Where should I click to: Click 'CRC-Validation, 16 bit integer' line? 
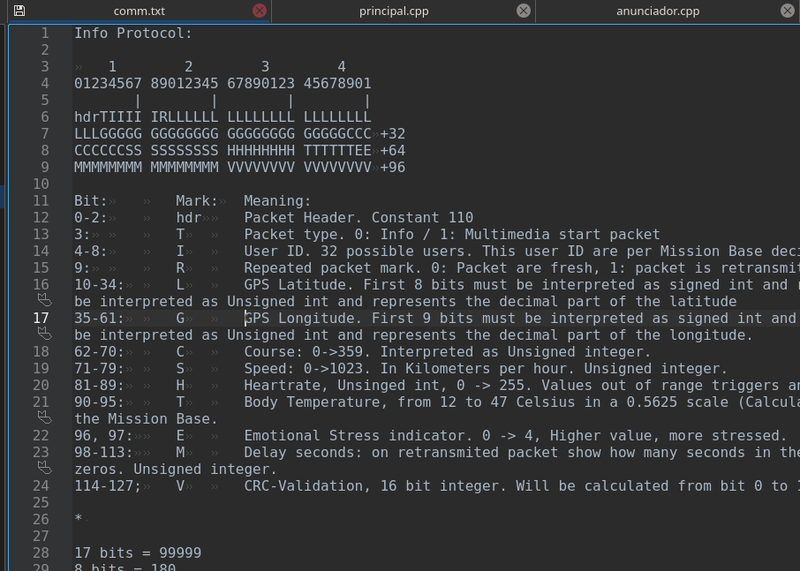point(521,486)
